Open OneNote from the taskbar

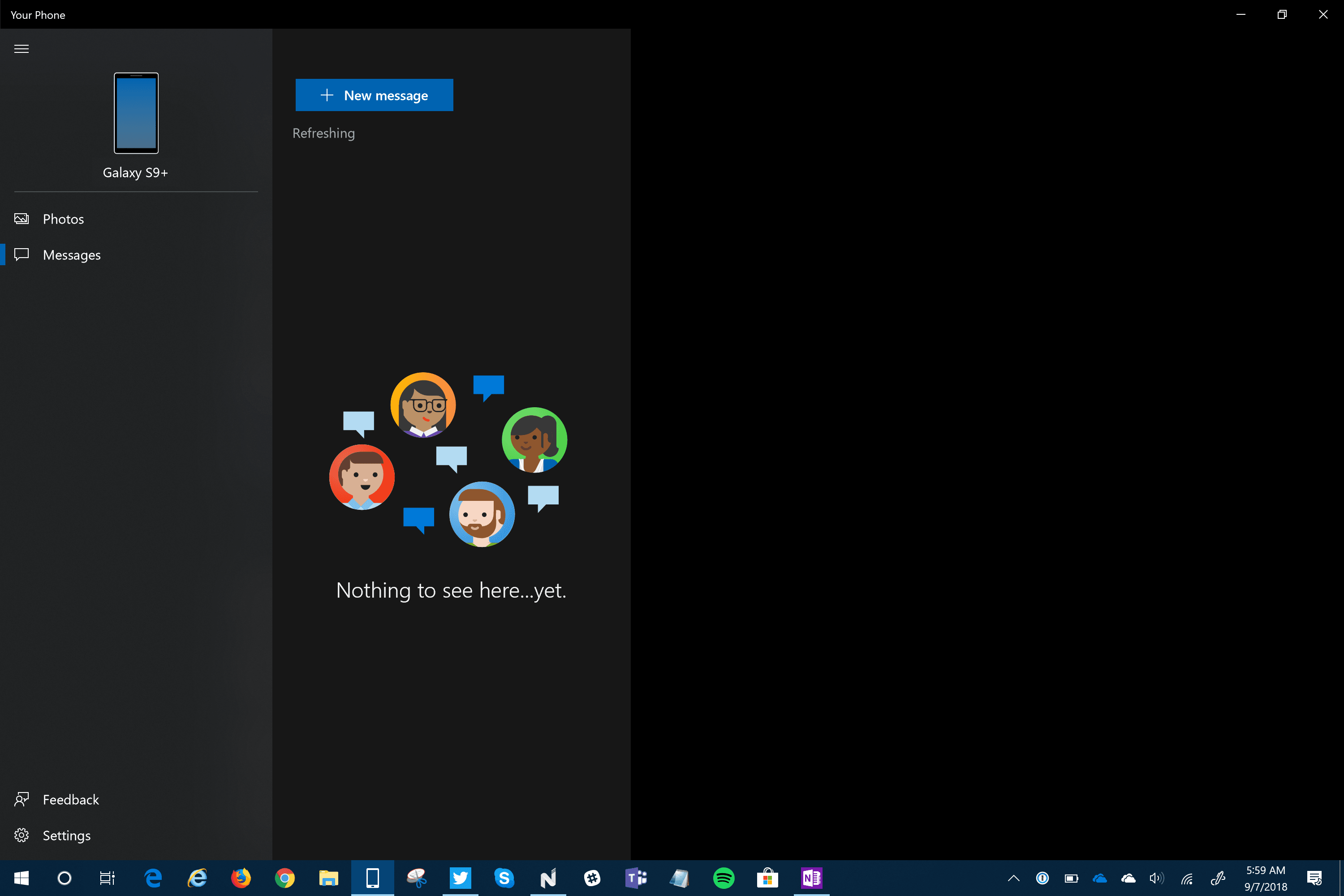click(811, 878)
